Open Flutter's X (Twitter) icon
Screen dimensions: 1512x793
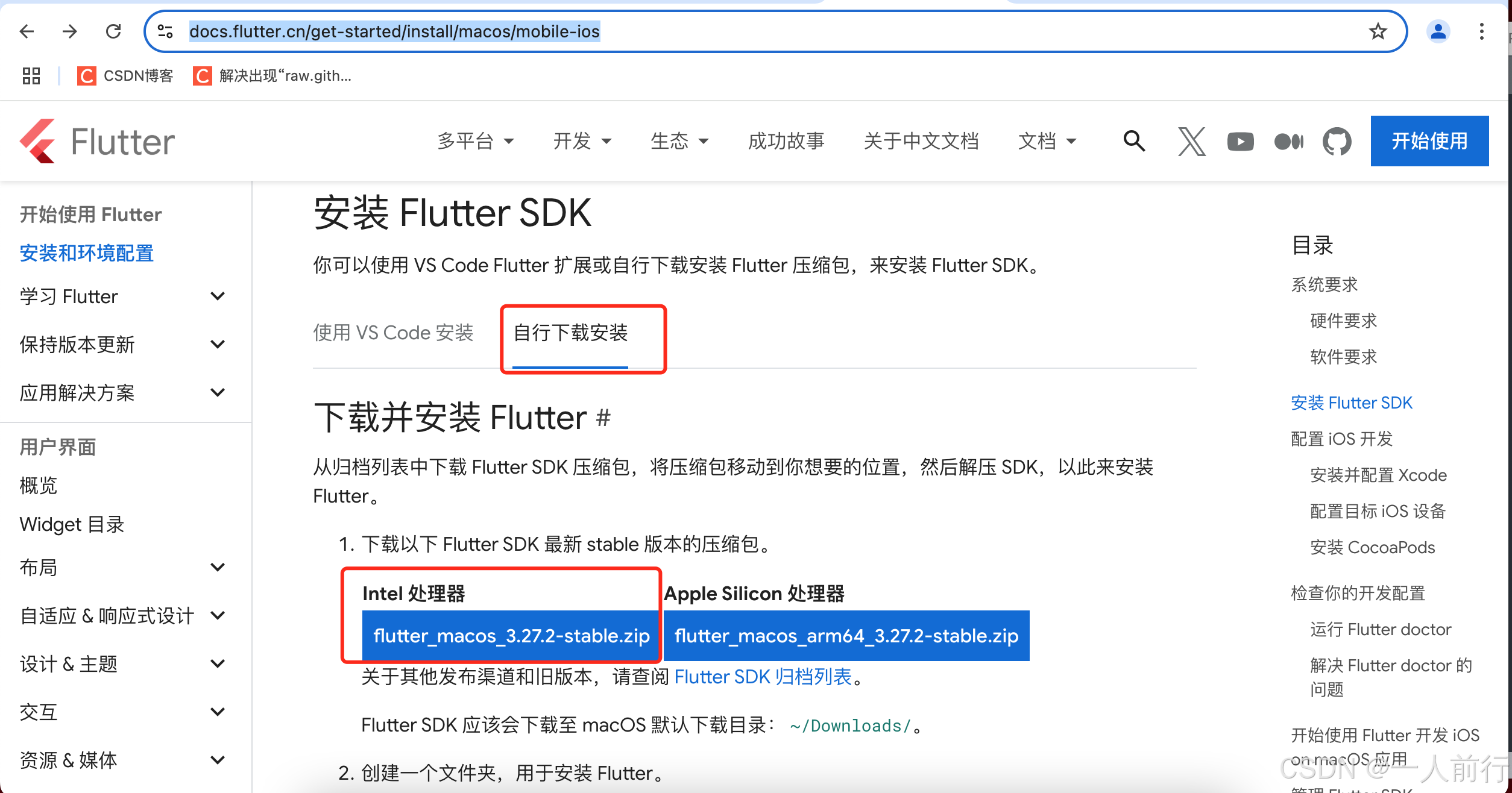[1192, 142]
